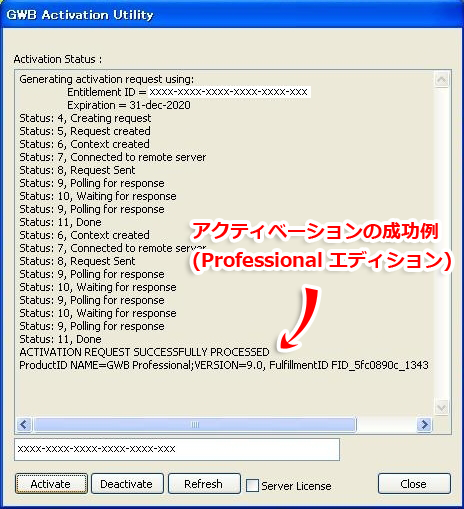Image resolution: width=464 pixels, height=509 pixels.
Task: Focus the entitlement ID input field
Action: click(177, 449)
